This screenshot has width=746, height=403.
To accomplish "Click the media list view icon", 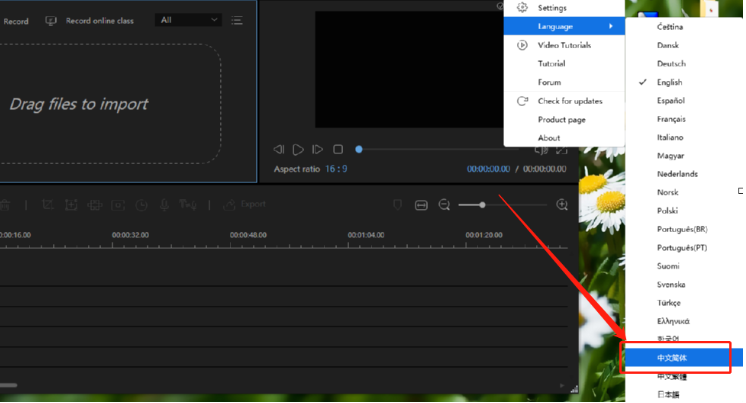I will (x=237, y=20).
